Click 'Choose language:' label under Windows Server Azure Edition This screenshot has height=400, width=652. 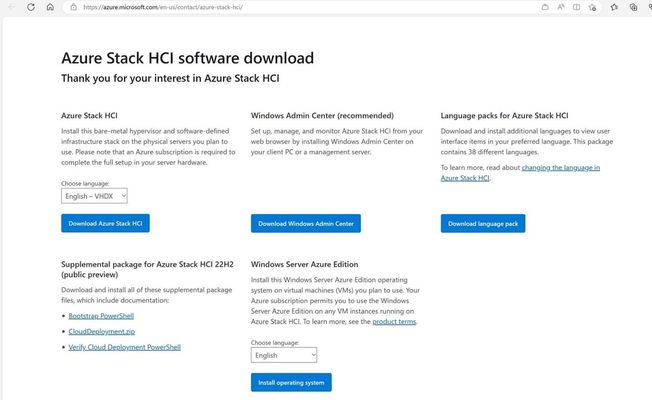coord(275,343)
